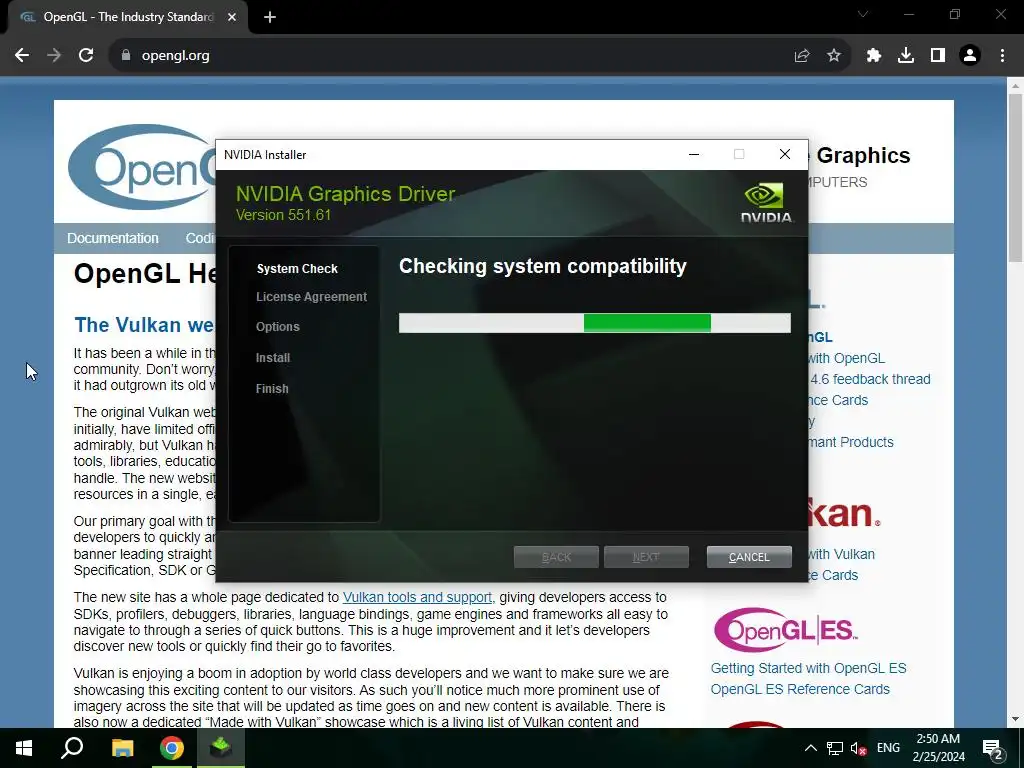
Task: Close the NVIDIA Installer window
Action: 785,154
